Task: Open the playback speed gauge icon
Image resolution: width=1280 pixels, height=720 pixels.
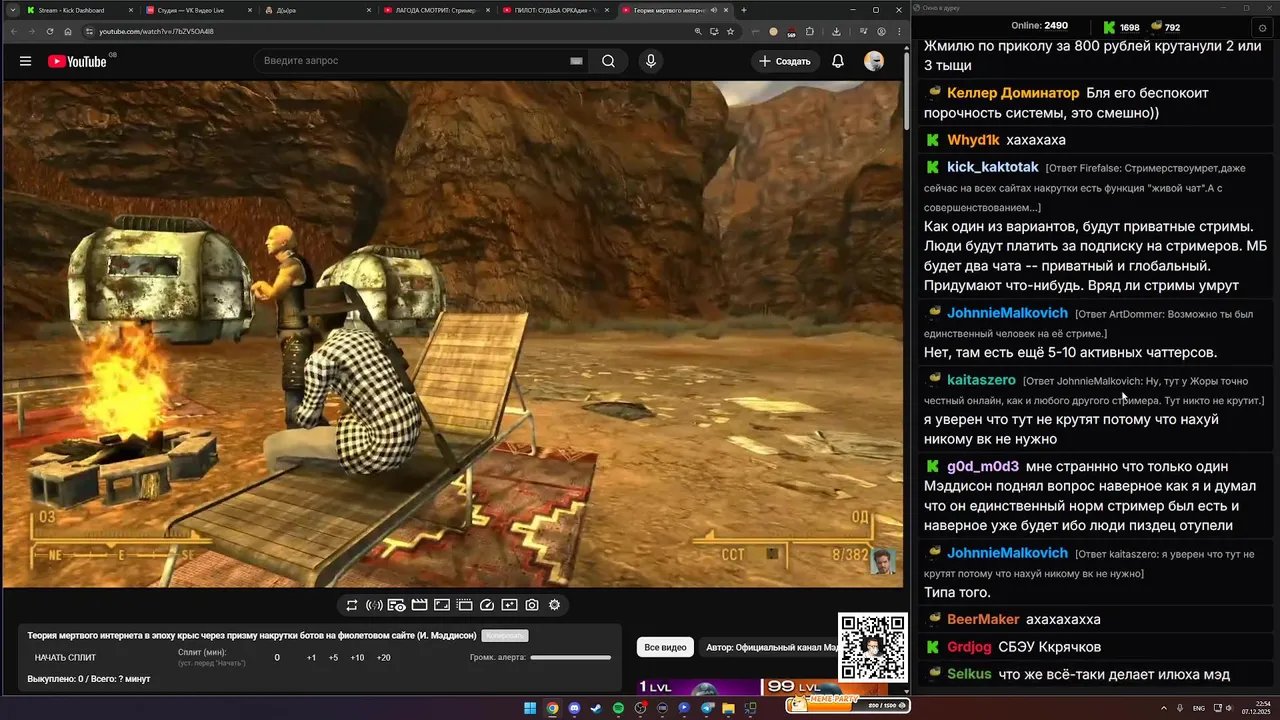Action: tap(487, 605)
